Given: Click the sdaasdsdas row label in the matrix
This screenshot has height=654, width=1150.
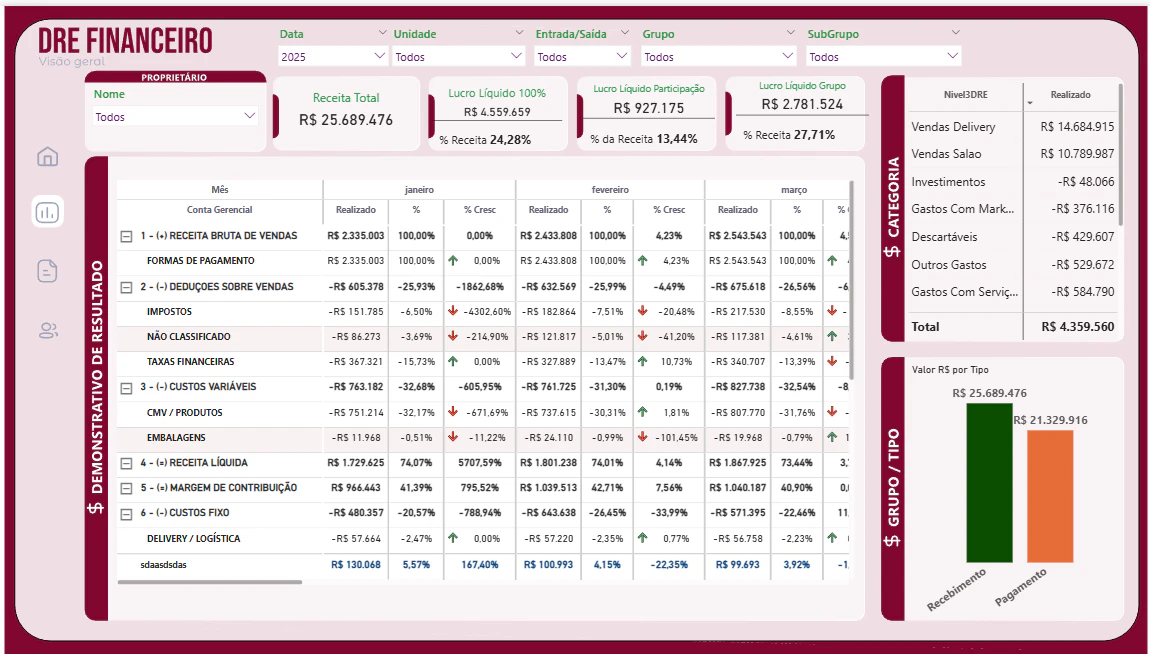Looking at the screenshot, I should [164, 565].
